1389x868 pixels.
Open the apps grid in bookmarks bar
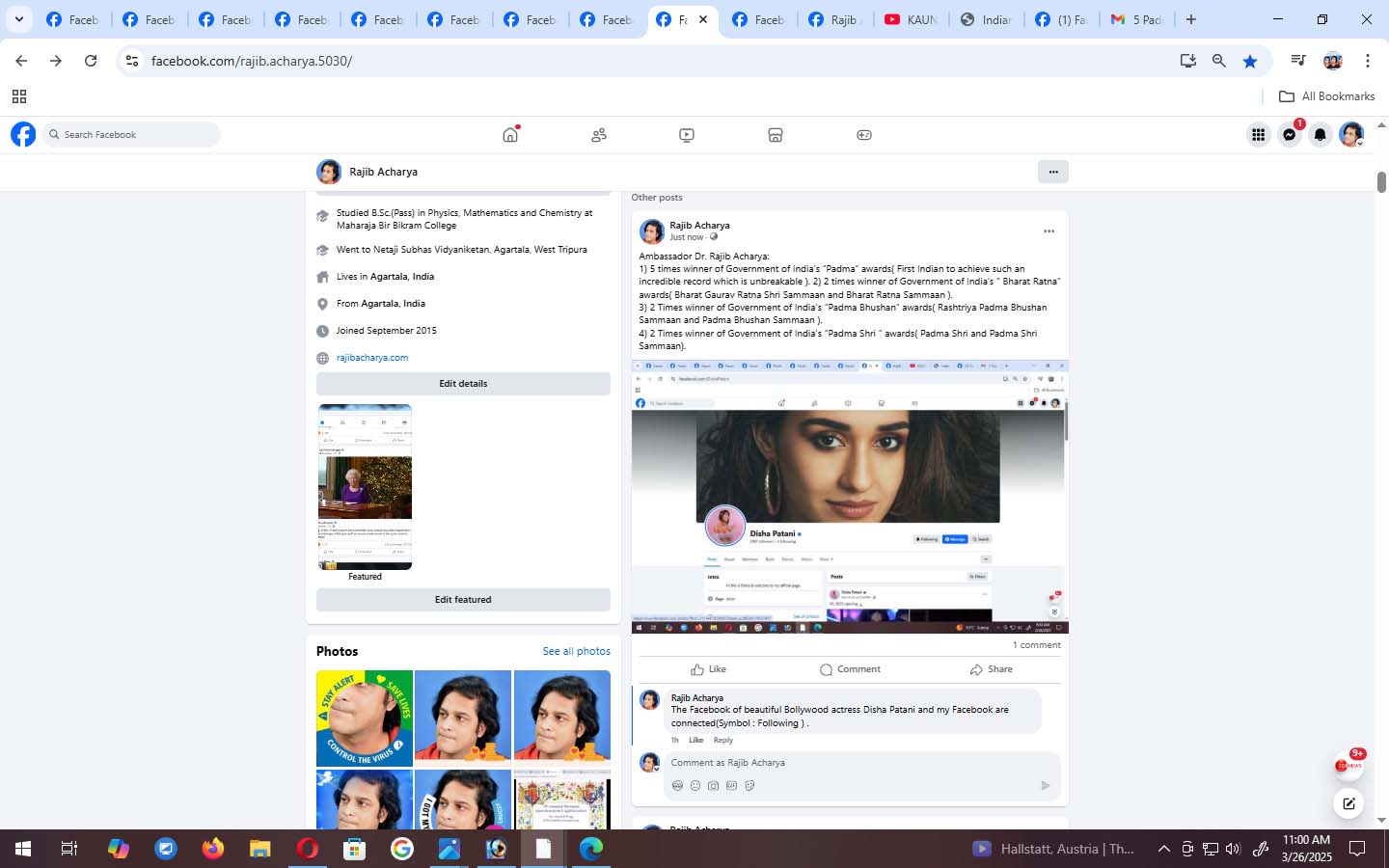(19, 96)
